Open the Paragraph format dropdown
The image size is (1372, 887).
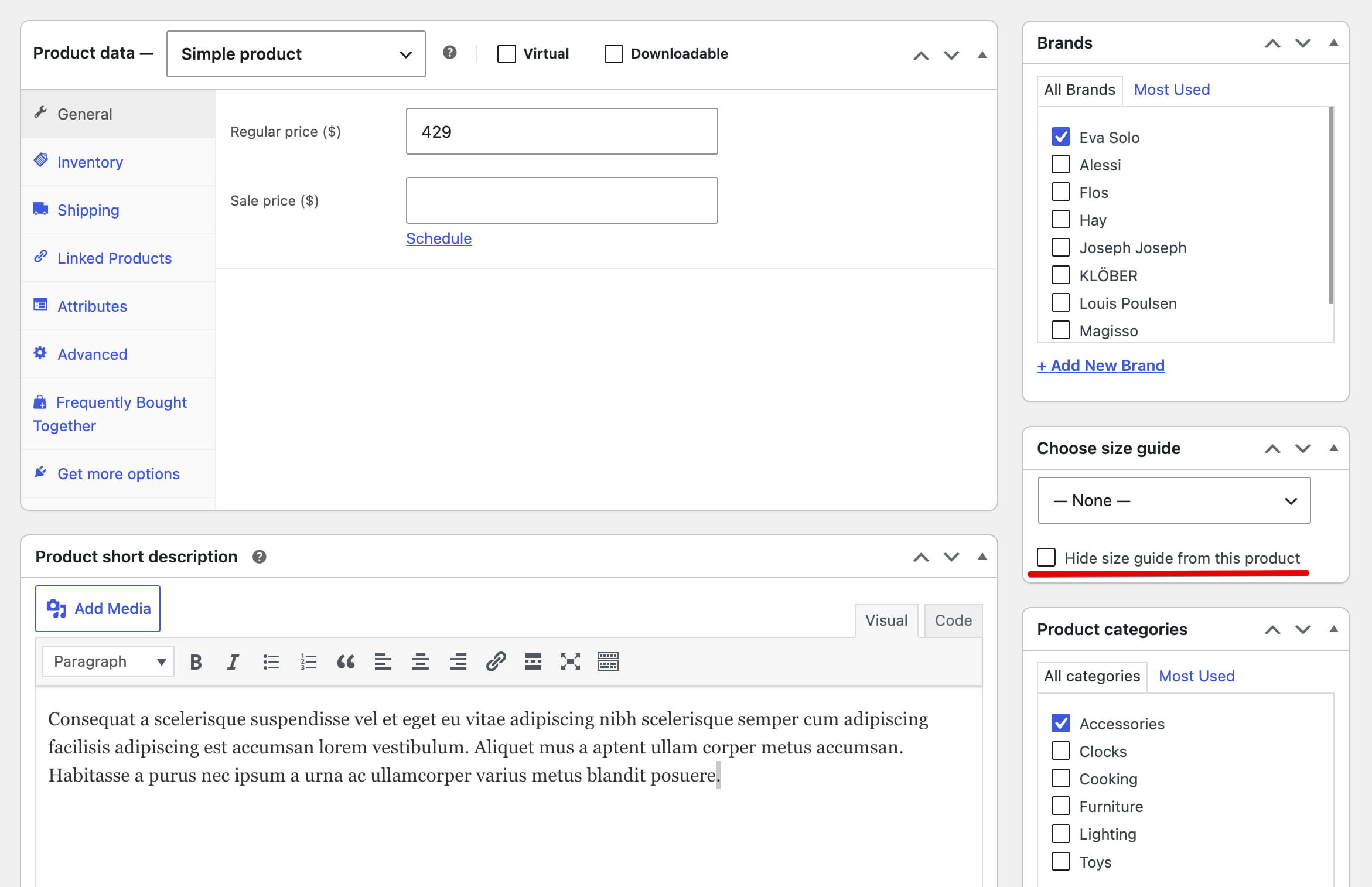coord(108,662)
